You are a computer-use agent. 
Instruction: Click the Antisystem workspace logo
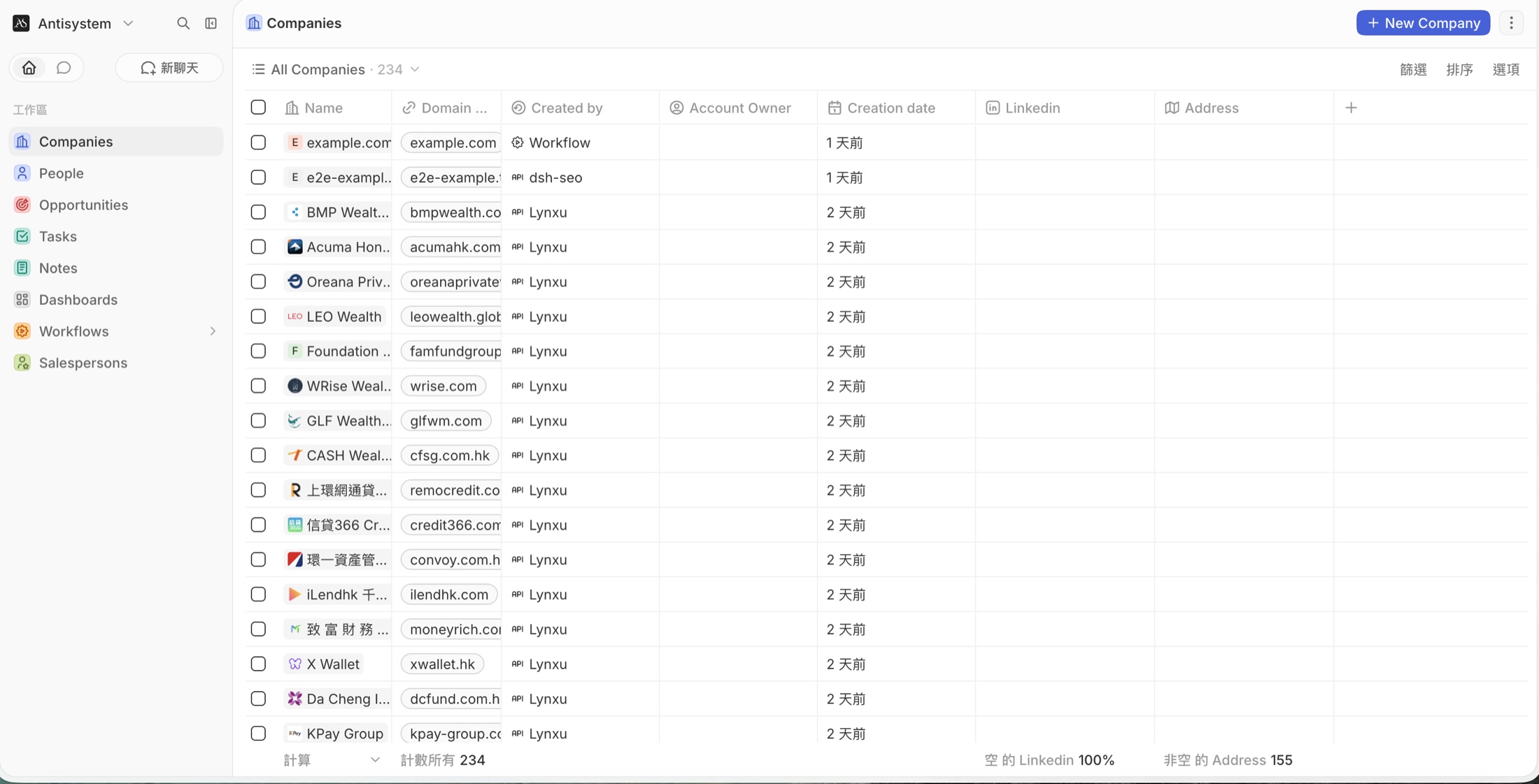tap(21, 23)
